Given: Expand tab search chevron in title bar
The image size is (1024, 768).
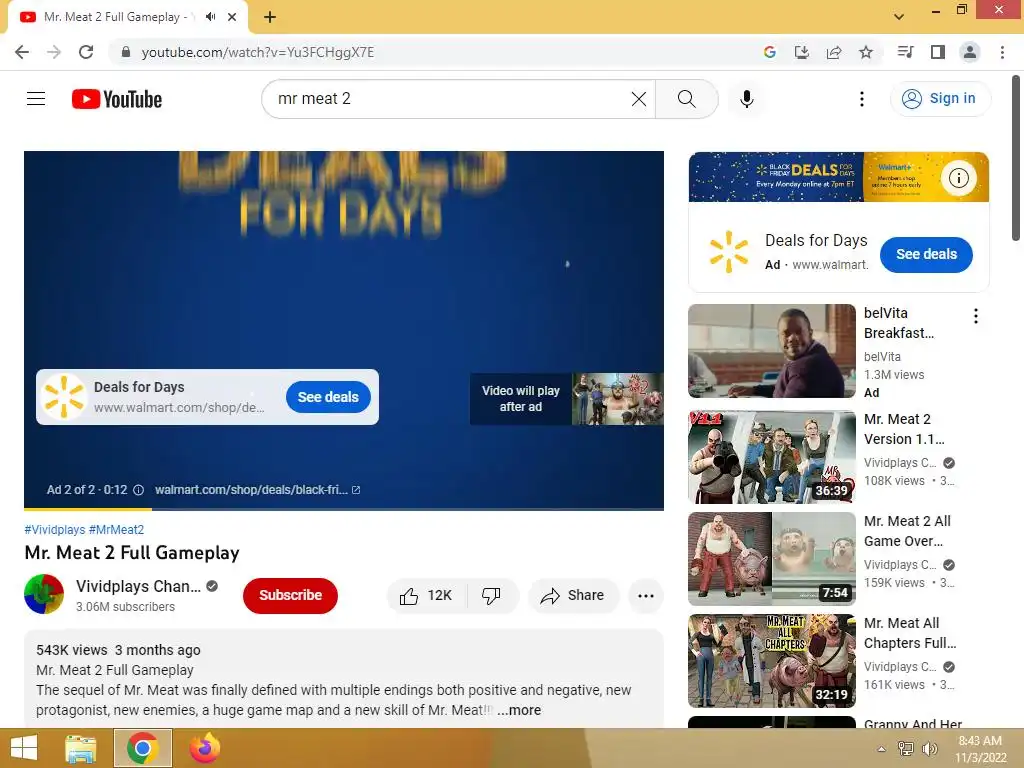Looking at the screenshot, I should click(x=899, y=17).
